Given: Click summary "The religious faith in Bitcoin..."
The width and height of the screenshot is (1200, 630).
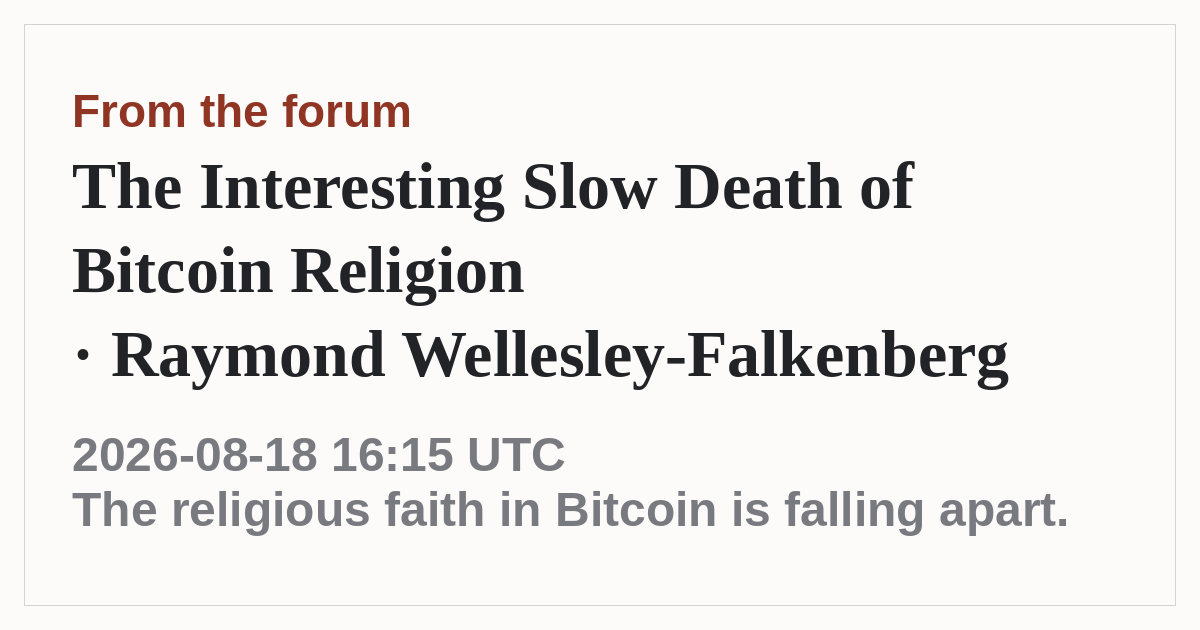Looking at the screenshot, I should [571, 510].
